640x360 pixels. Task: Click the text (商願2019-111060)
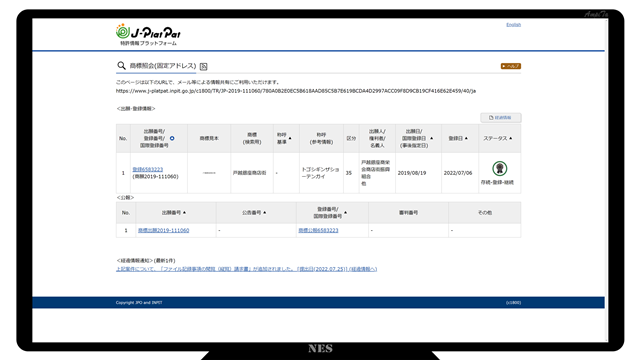[x=156, y=177]
